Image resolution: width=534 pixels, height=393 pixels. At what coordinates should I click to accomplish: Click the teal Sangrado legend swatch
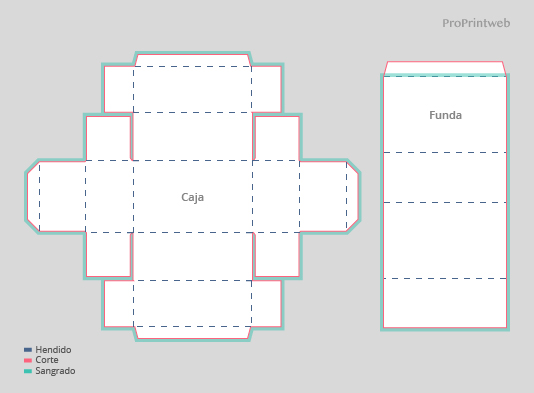pos(28,371)
